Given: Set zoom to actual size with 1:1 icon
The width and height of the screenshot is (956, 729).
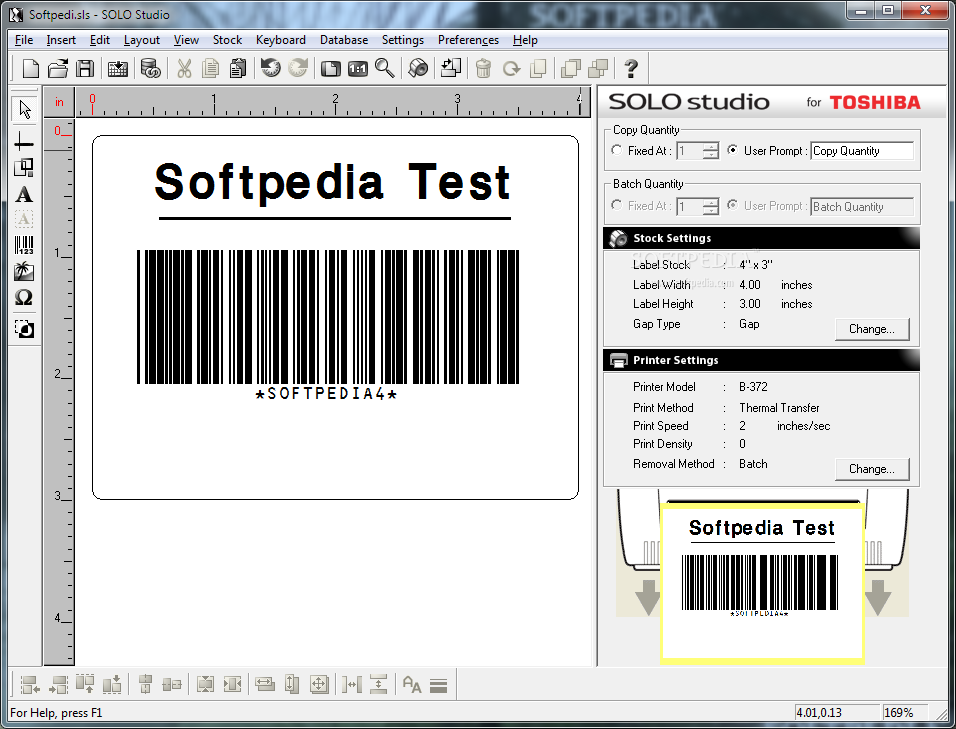Looking at the screenshot, I should tap(357, 68).
